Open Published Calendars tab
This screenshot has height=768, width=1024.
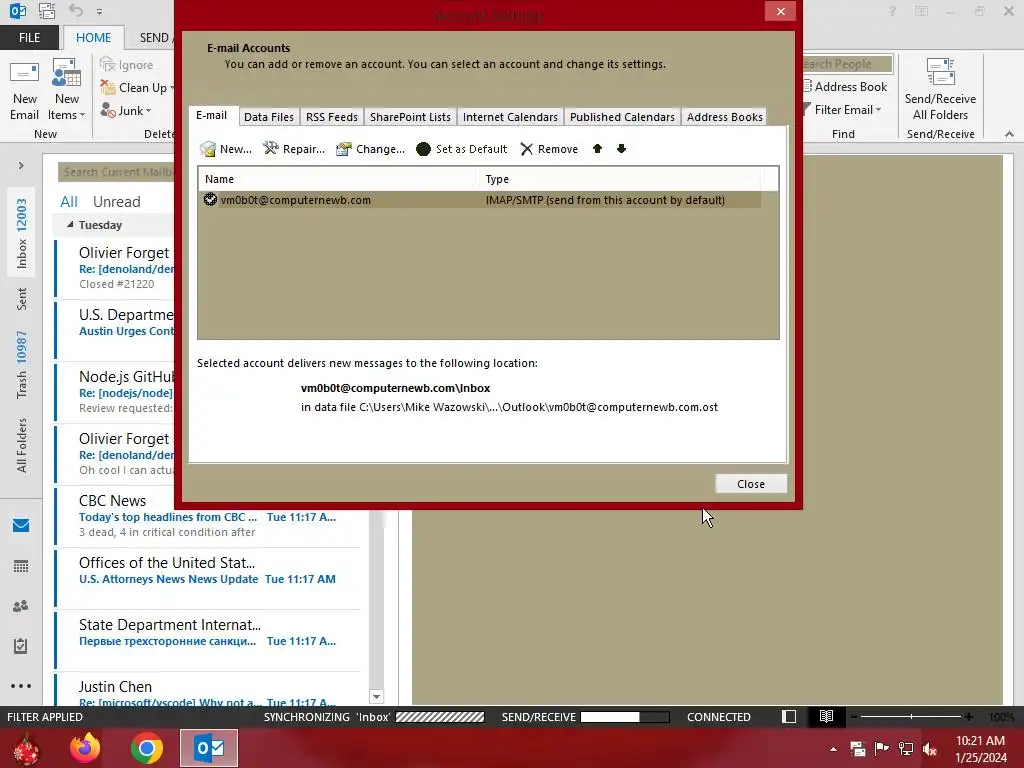coord(622,117)
